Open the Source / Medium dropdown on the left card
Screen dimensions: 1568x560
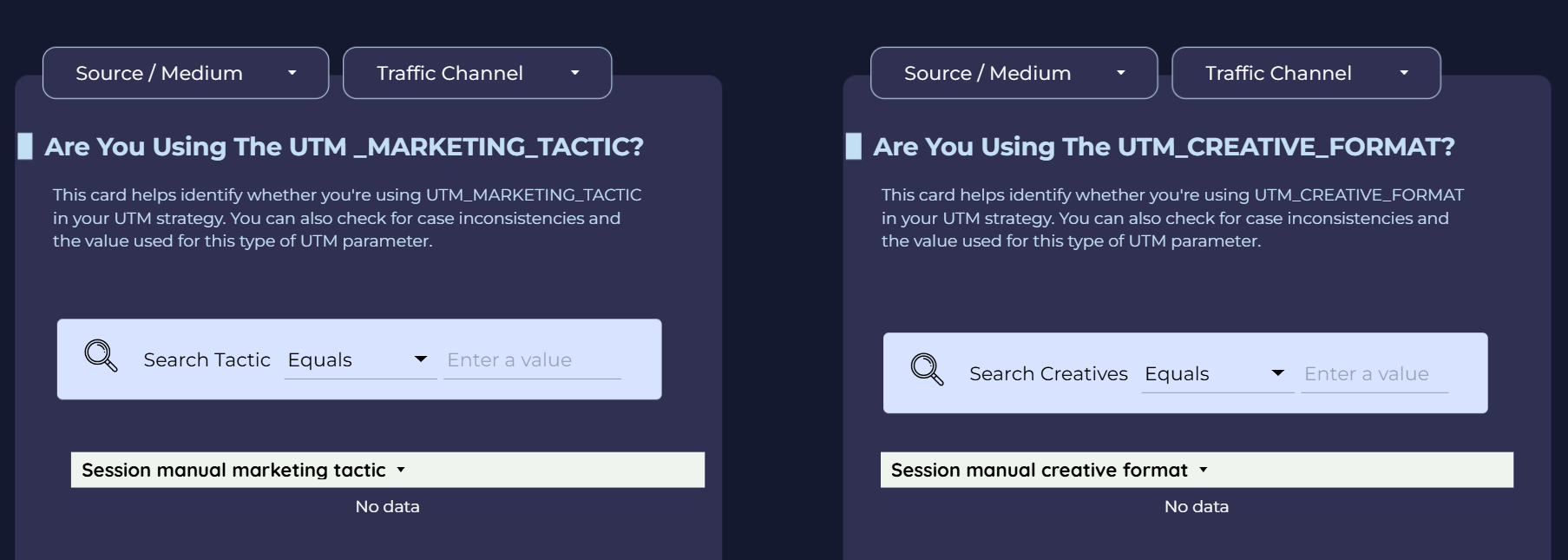tap(185, 73)
